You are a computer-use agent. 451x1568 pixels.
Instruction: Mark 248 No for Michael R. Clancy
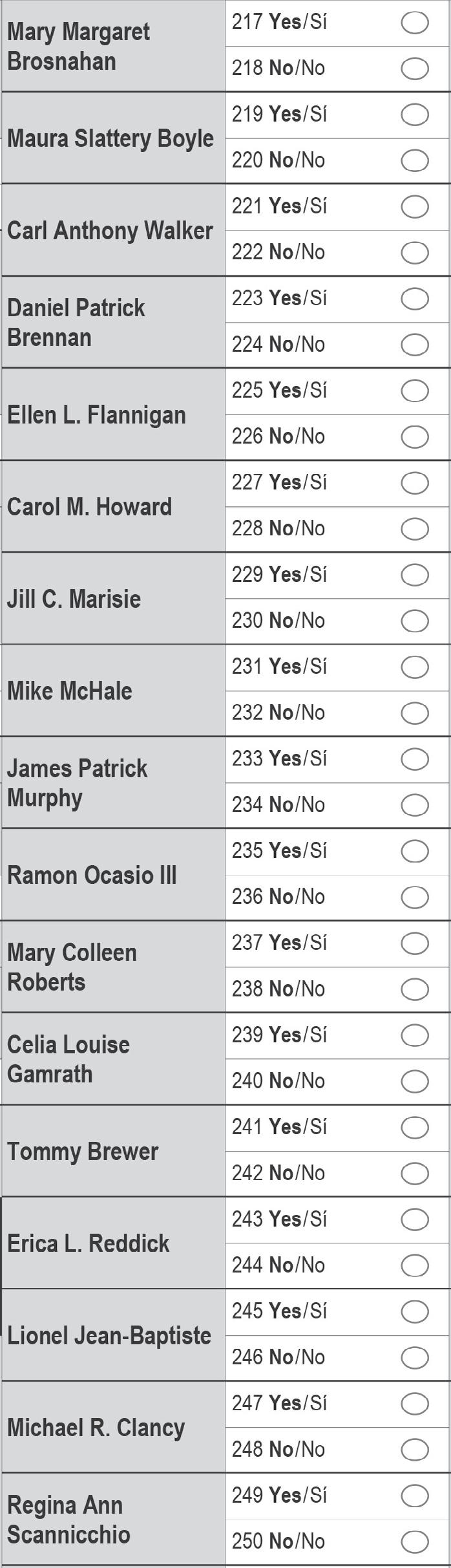(x=415, y=1449)
